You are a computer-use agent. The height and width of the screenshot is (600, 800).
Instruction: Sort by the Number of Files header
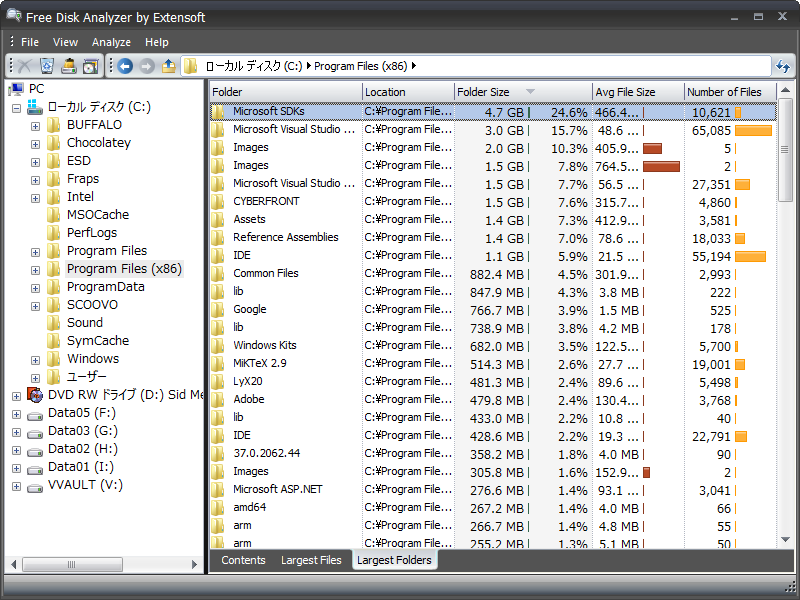pos(731,92)
